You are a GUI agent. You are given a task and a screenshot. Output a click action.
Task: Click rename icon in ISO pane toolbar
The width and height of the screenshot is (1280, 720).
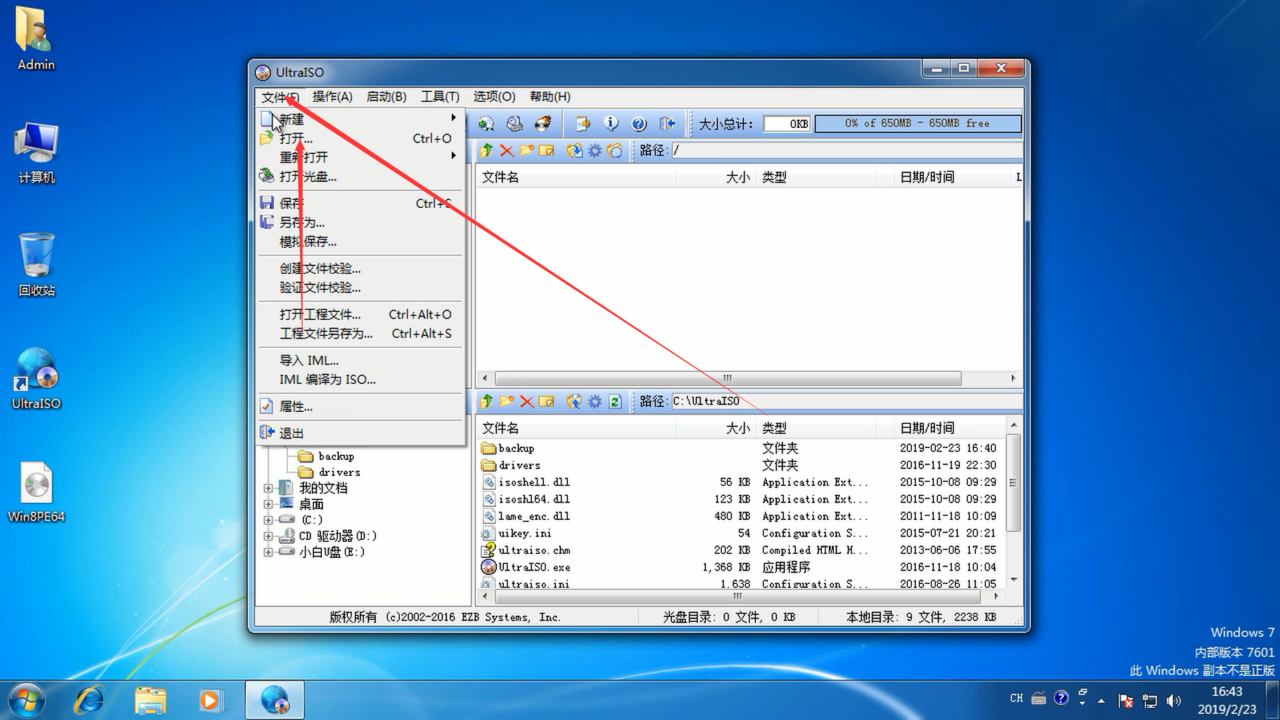click(547, 150)
